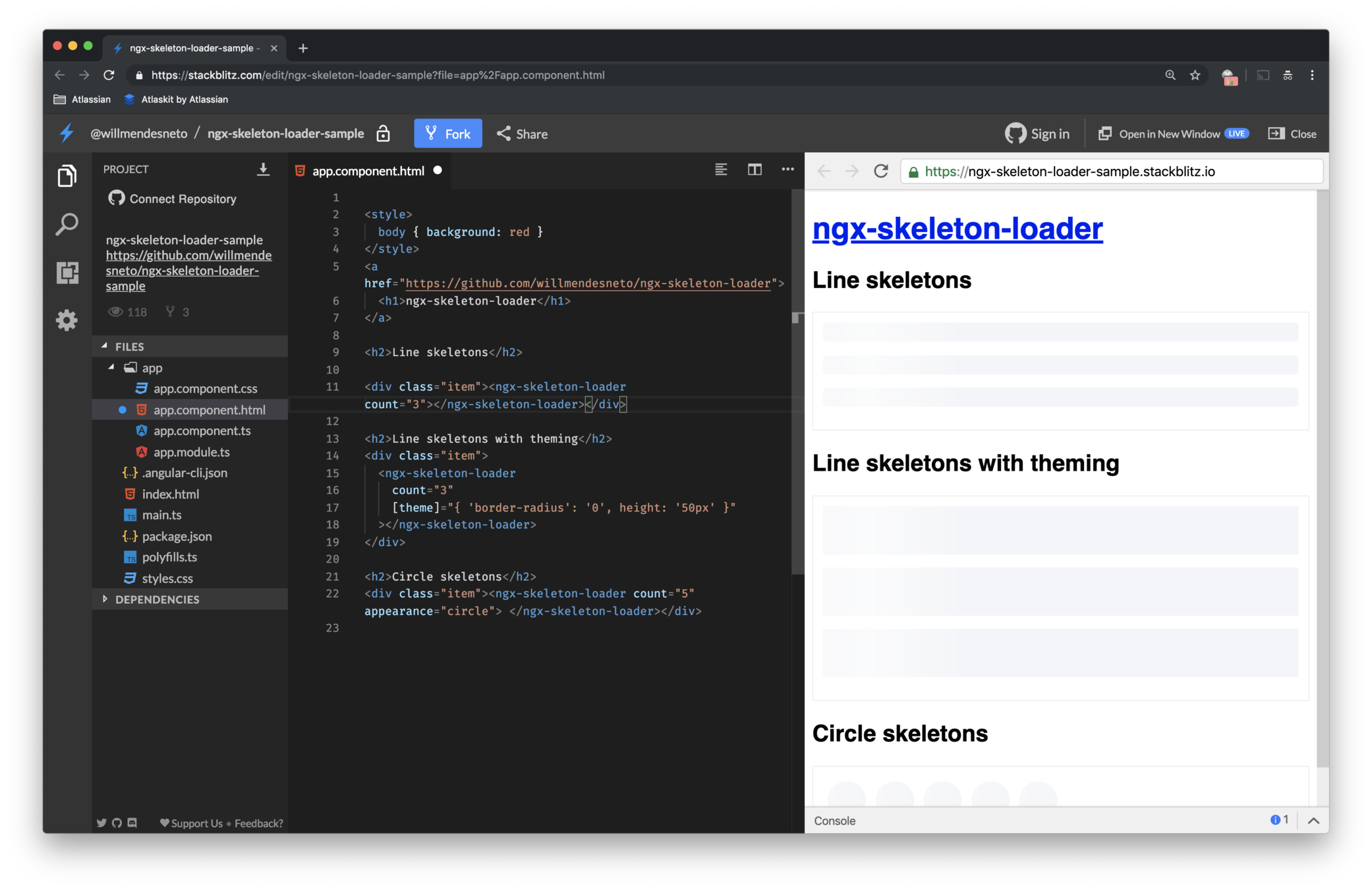Toggle the LIVE badge on preview
This screenshot has width=1372, height=890.
click(x=1236, y=134)
